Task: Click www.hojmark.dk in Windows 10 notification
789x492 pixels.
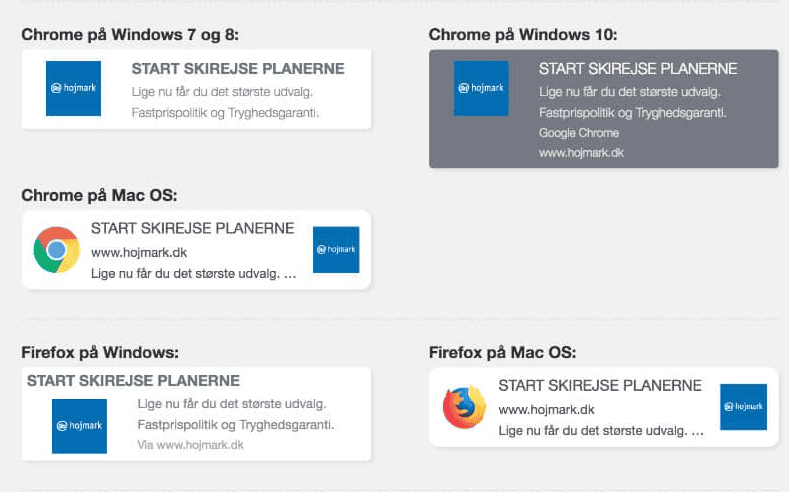Action: click(581, 153)
